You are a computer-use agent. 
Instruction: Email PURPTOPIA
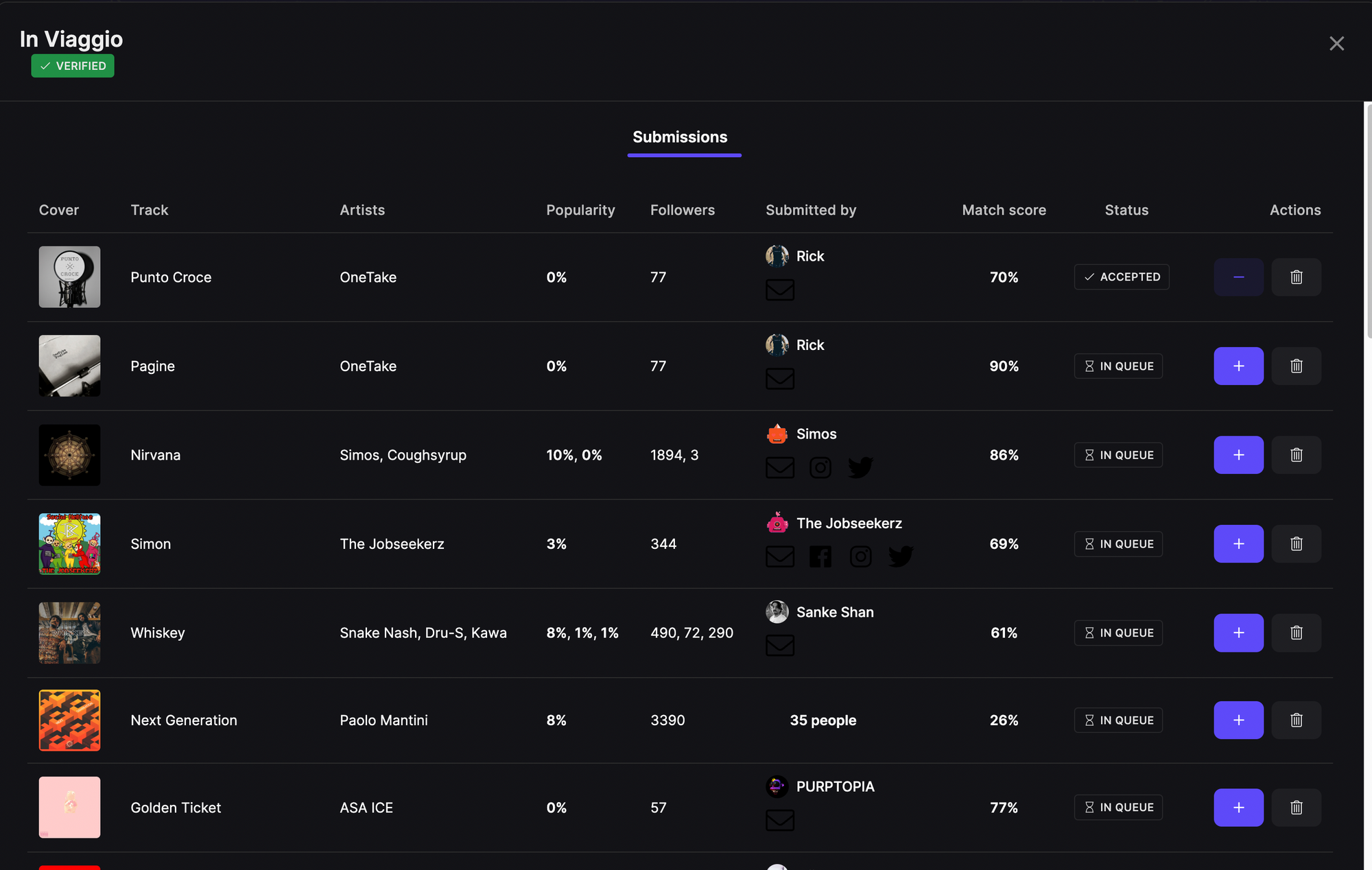click(x=780, y=820)
